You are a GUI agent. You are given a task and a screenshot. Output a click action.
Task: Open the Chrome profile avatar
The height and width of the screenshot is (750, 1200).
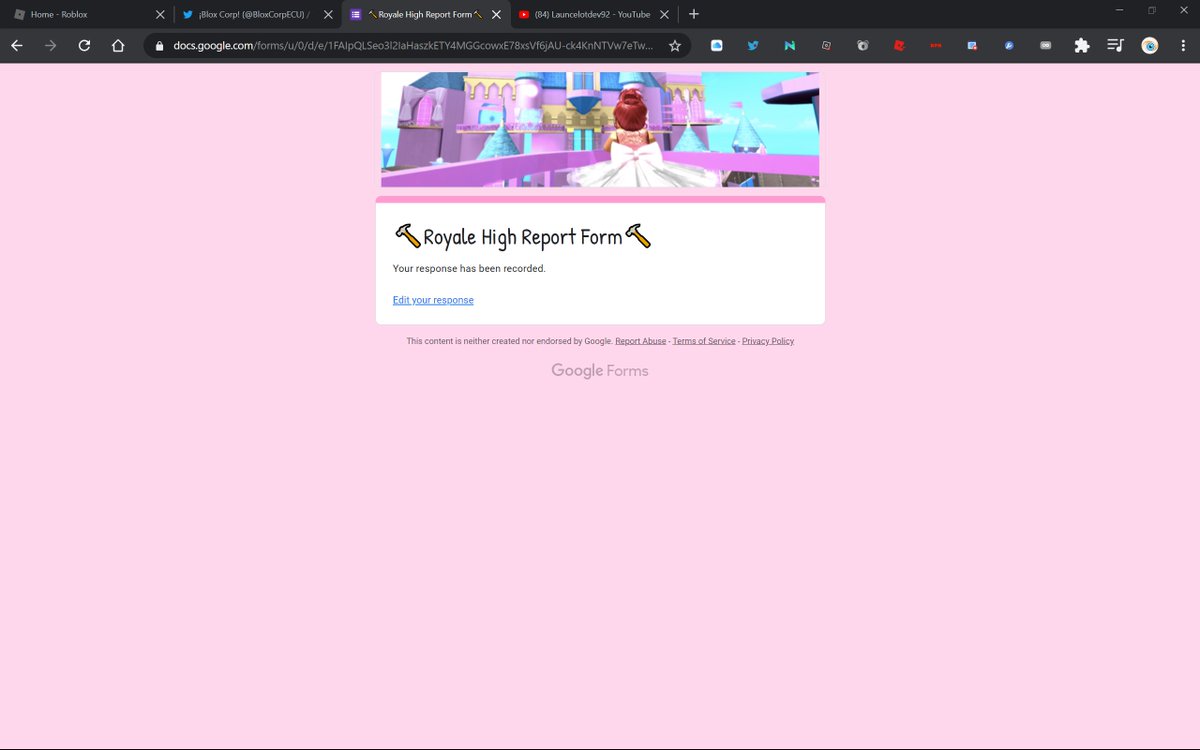1150,46
